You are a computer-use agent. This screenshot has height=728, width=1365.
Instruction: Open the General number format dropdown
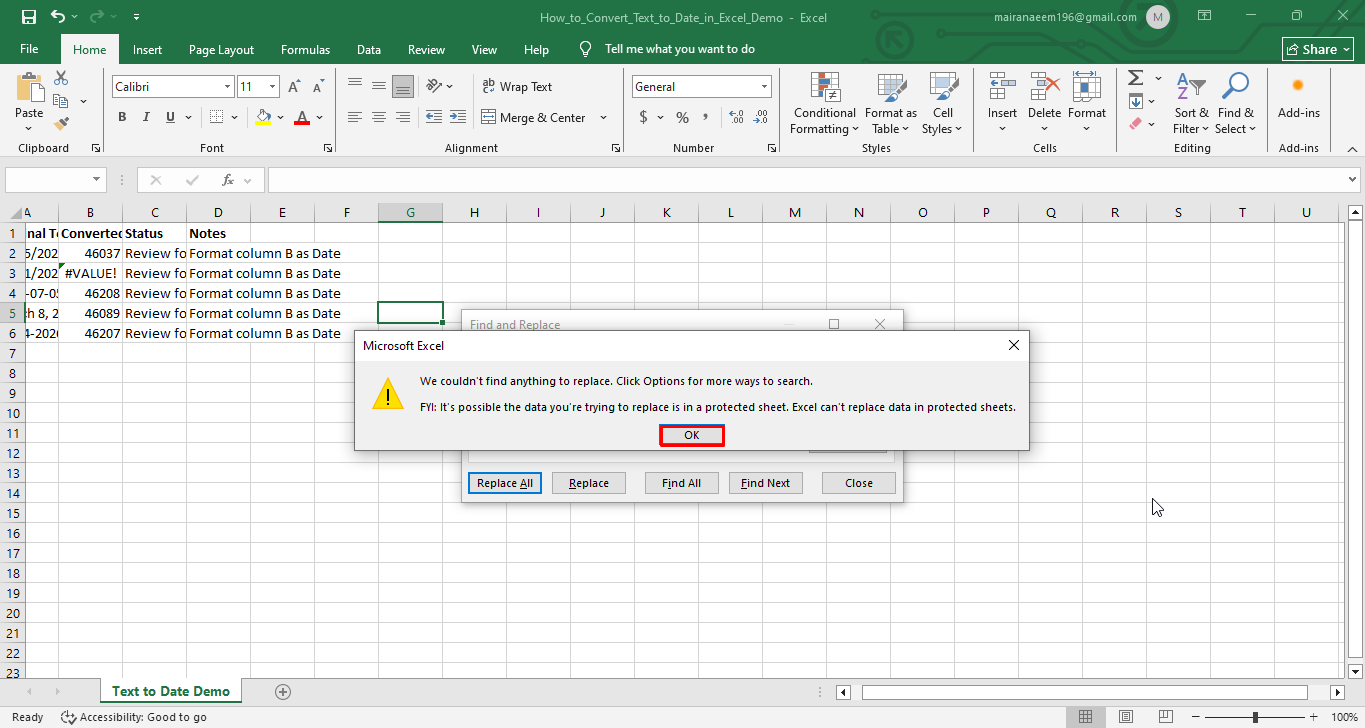click(765, 87)
